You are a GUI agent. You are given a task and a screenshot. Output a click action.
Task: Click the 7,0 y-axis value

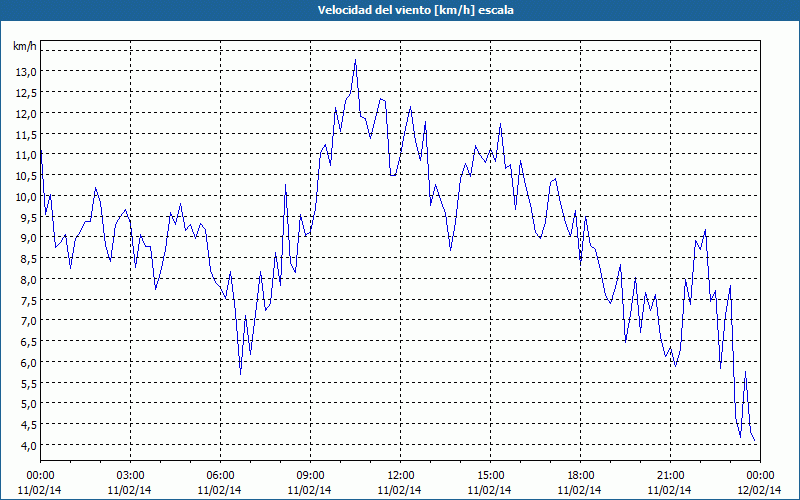tap(29, 321)
